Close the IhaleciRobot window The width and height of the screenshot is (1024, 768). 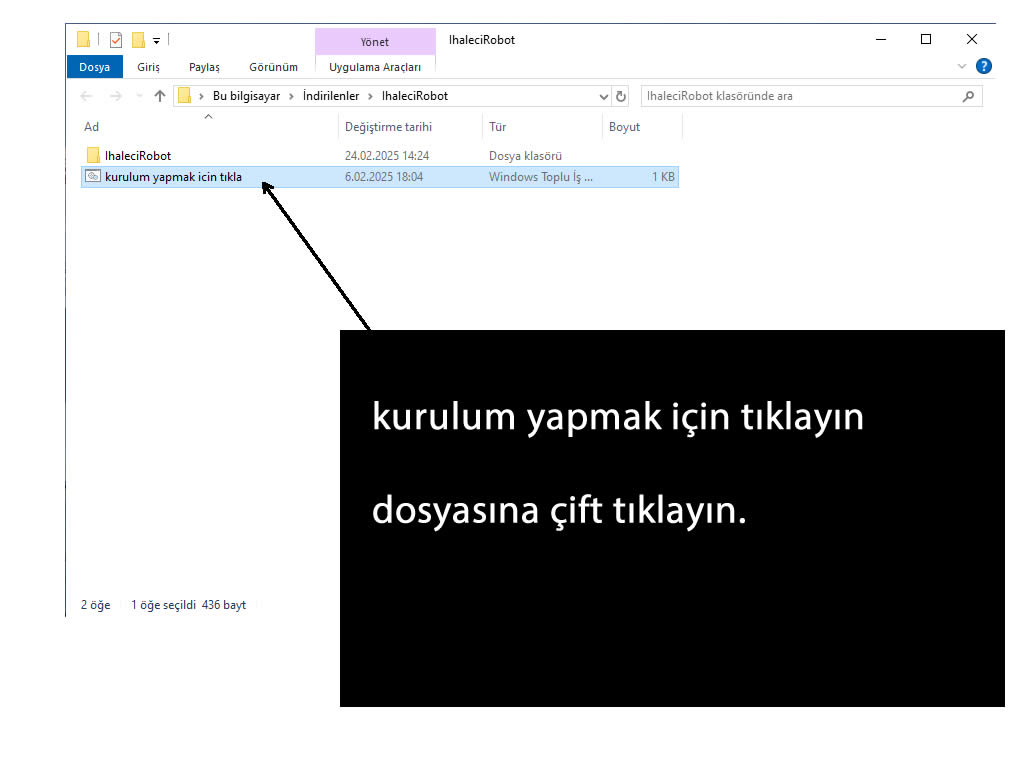[x=972, y=39]
